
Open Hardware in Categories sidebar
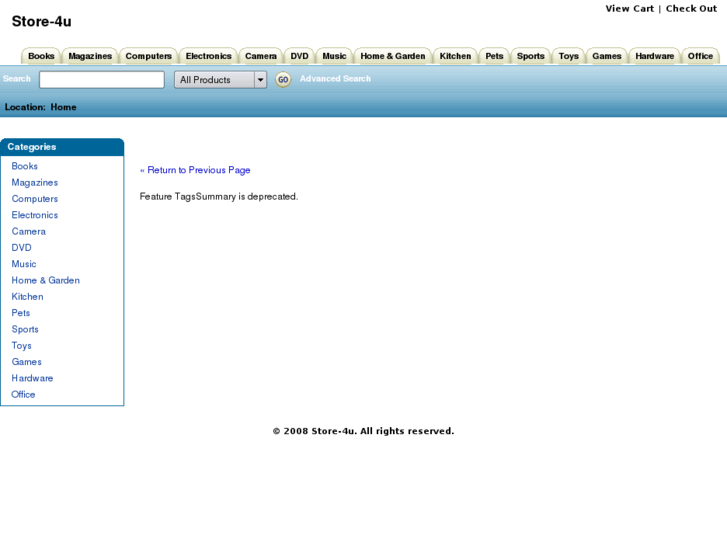[32, 378]
